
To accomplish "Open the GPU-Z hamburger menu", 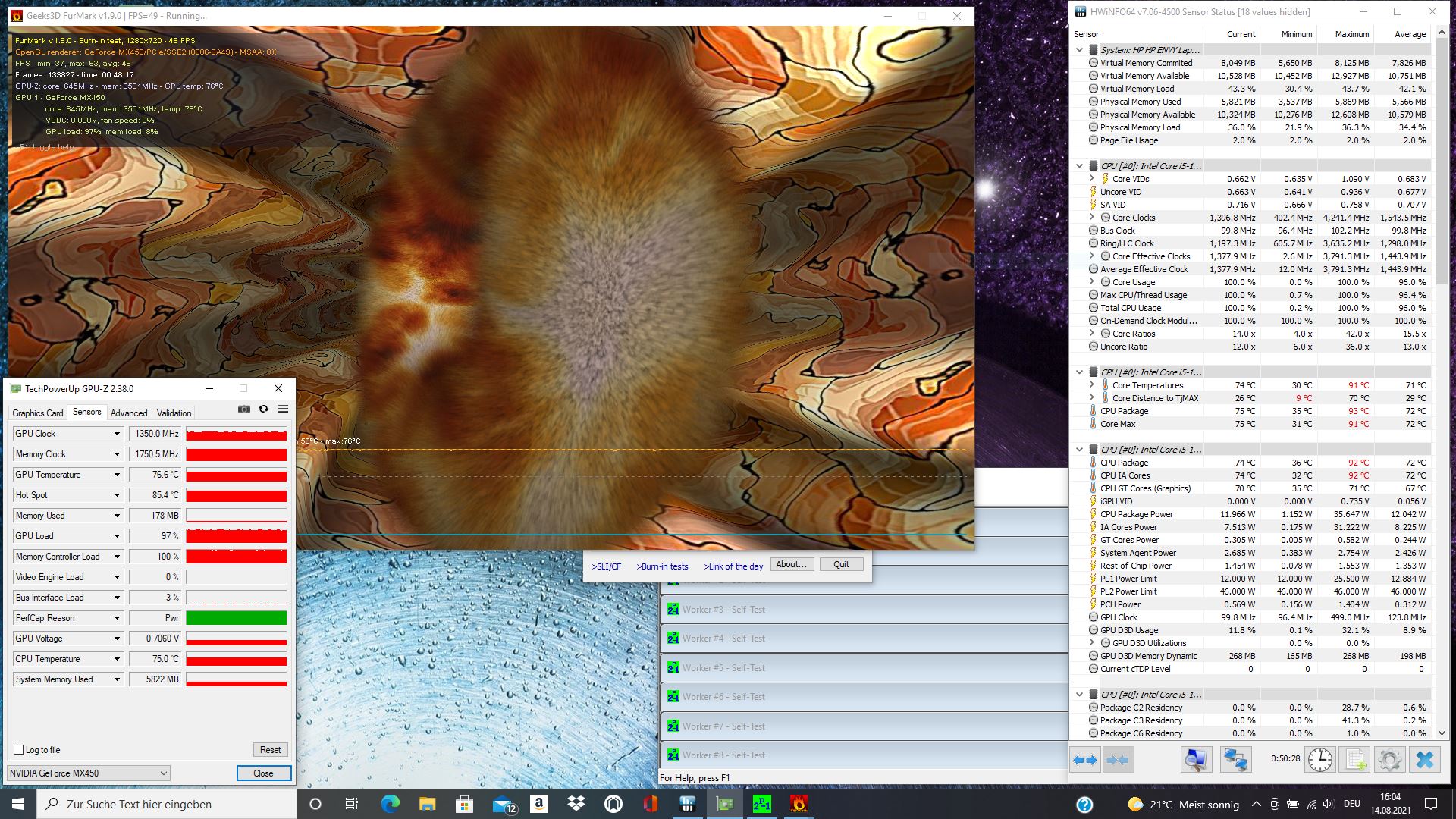I will pos(283,409).
